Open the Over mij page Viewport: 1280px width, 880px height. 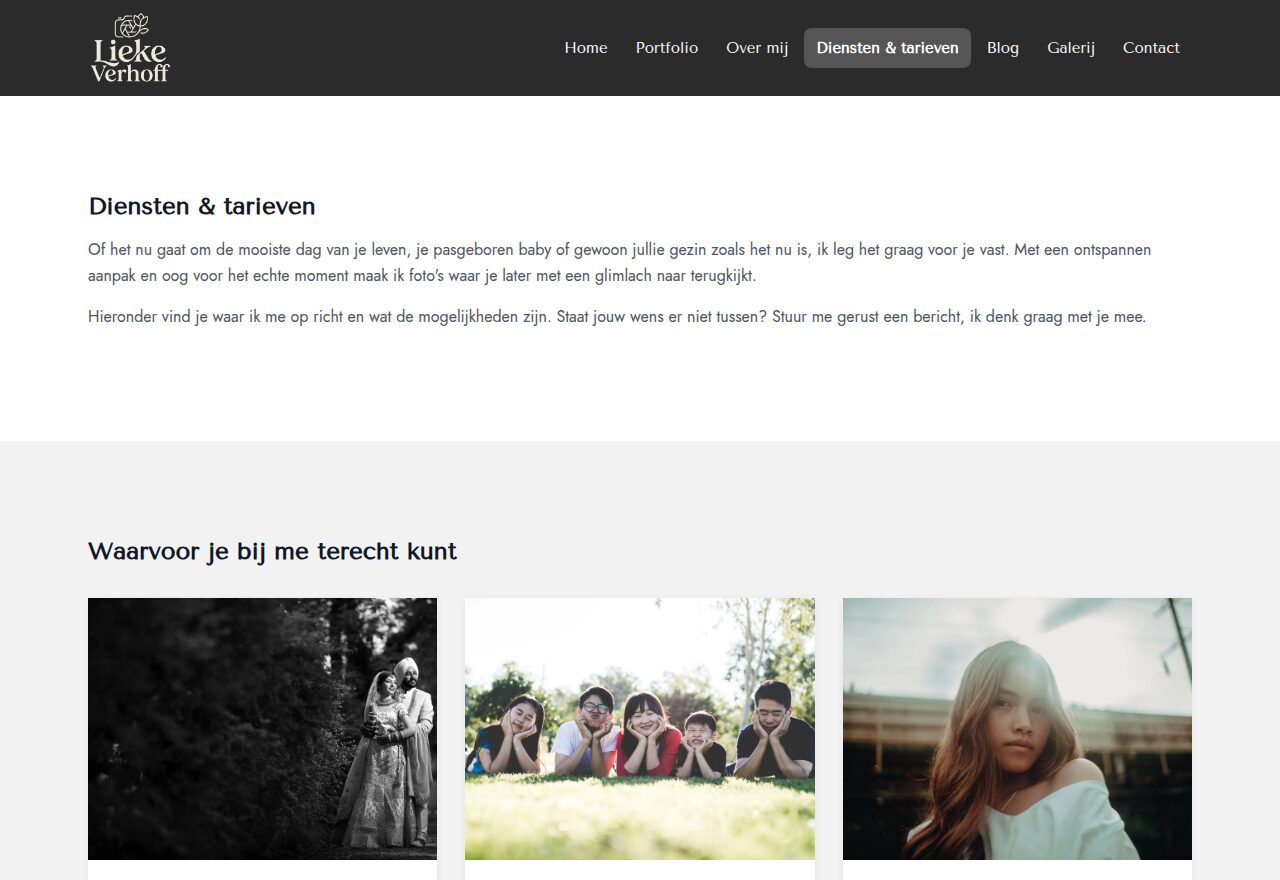(757, 48)
